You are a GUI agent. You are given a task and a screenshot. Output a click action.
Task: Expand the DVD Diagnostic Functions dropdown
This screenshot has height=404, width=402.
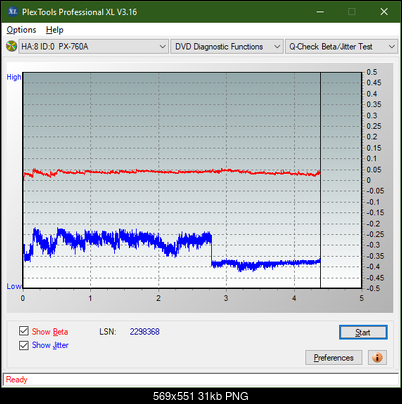[227, 47]
